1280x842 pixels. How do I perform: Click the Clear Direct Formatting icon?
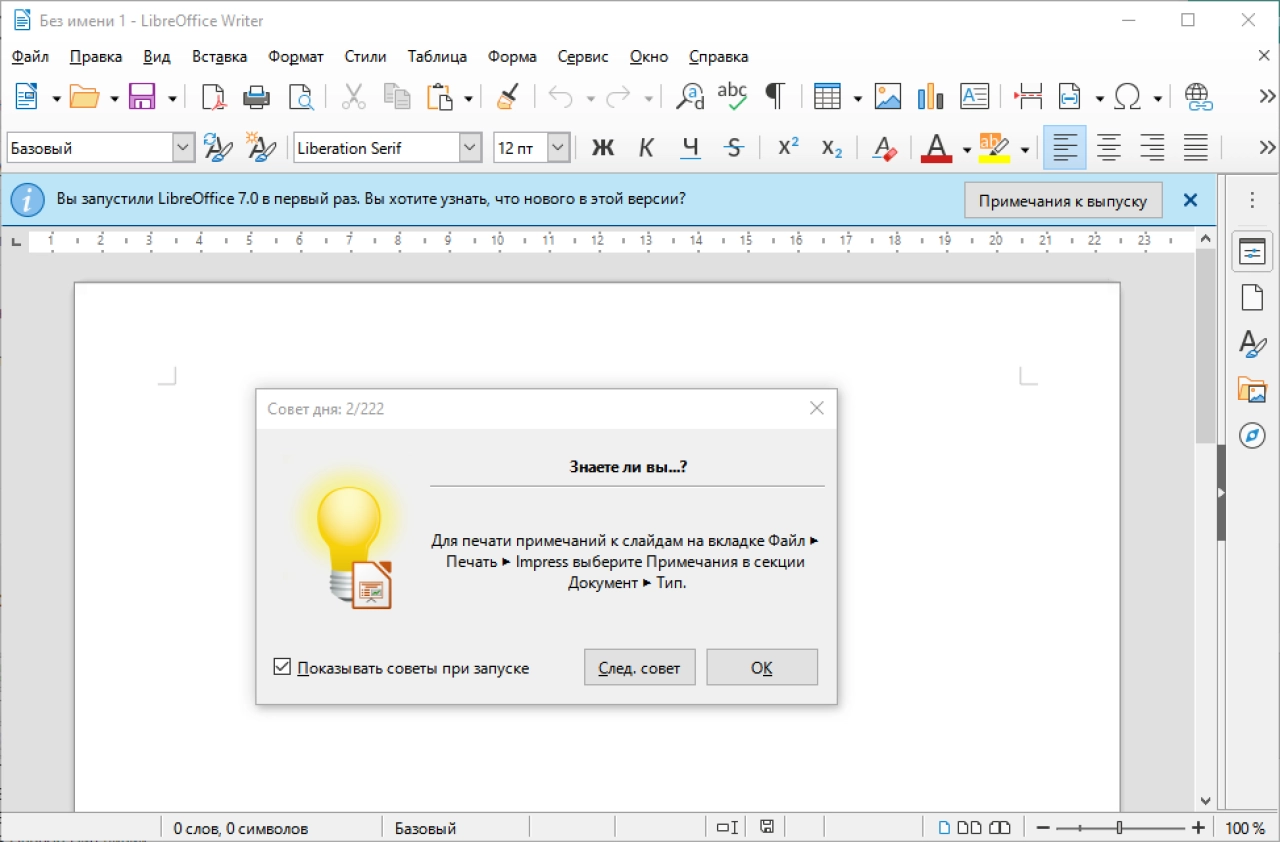coord(884,148)
